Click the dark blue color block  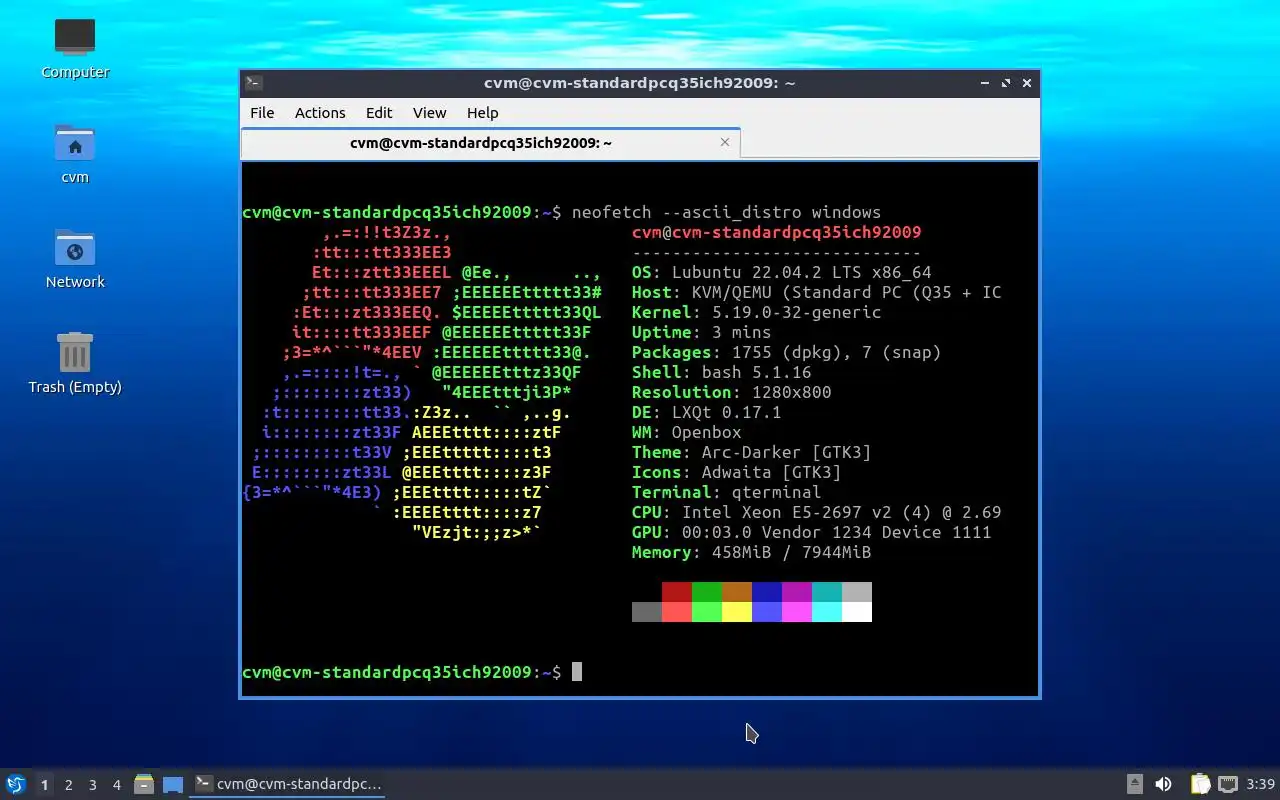click(x=767, y=592)
